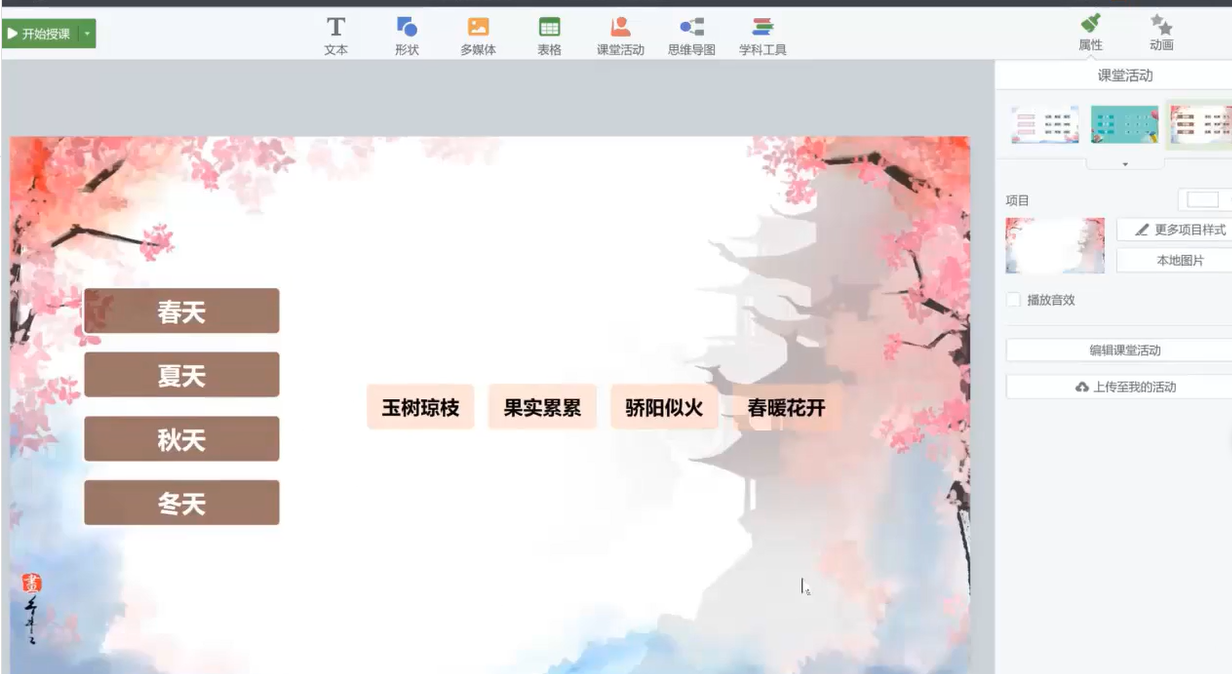
Task: Select the 玉树琼枝 item card
Action: click(420, 407)
